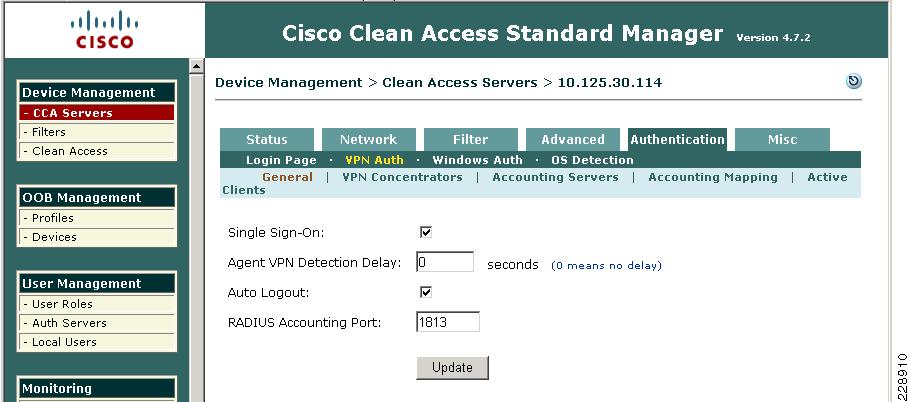Viewport: 908px width, 402px height.
Task: Open the Network tab
Action: [x=368, y=140]
